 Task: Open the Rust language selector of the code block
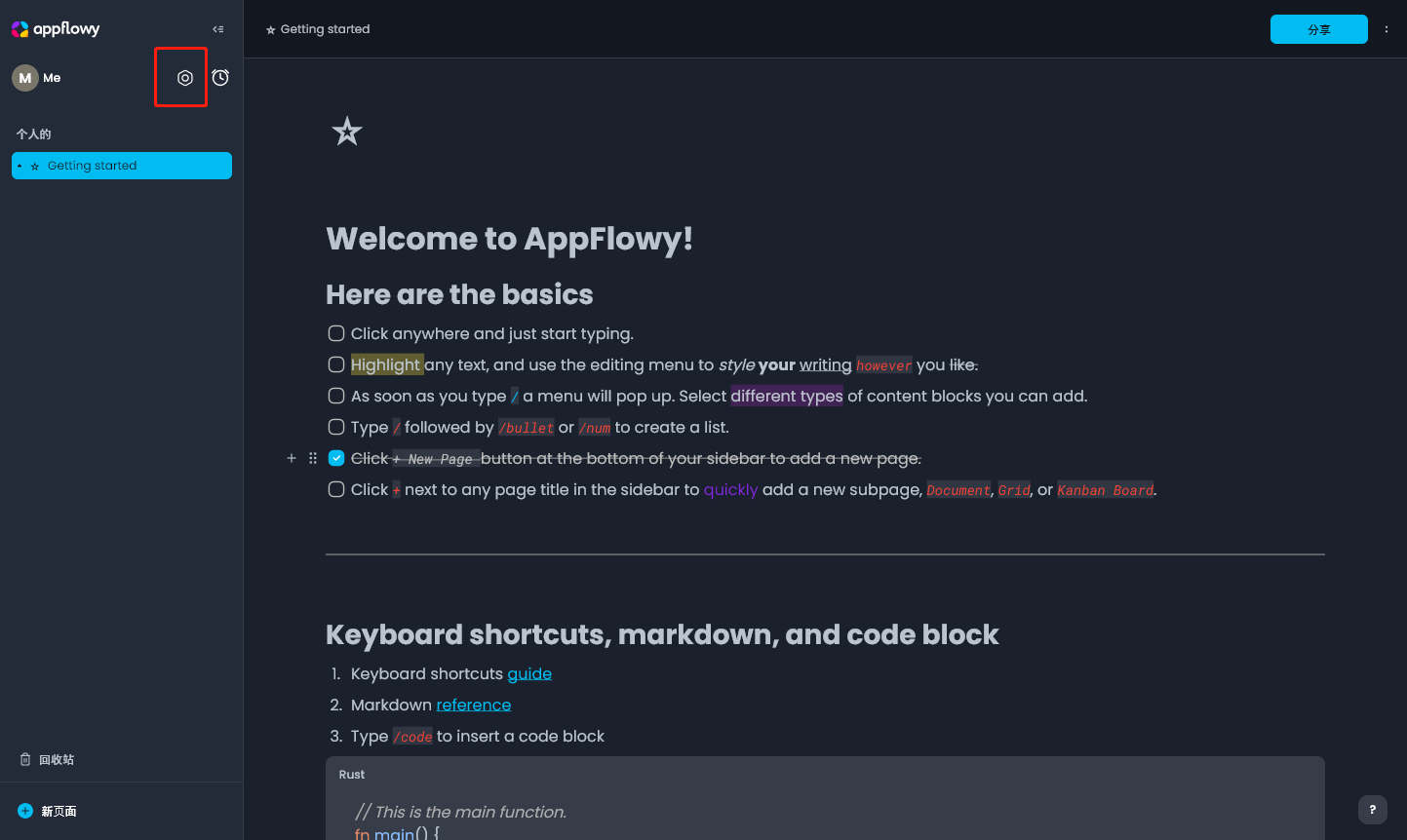click(x=352, y=775)
